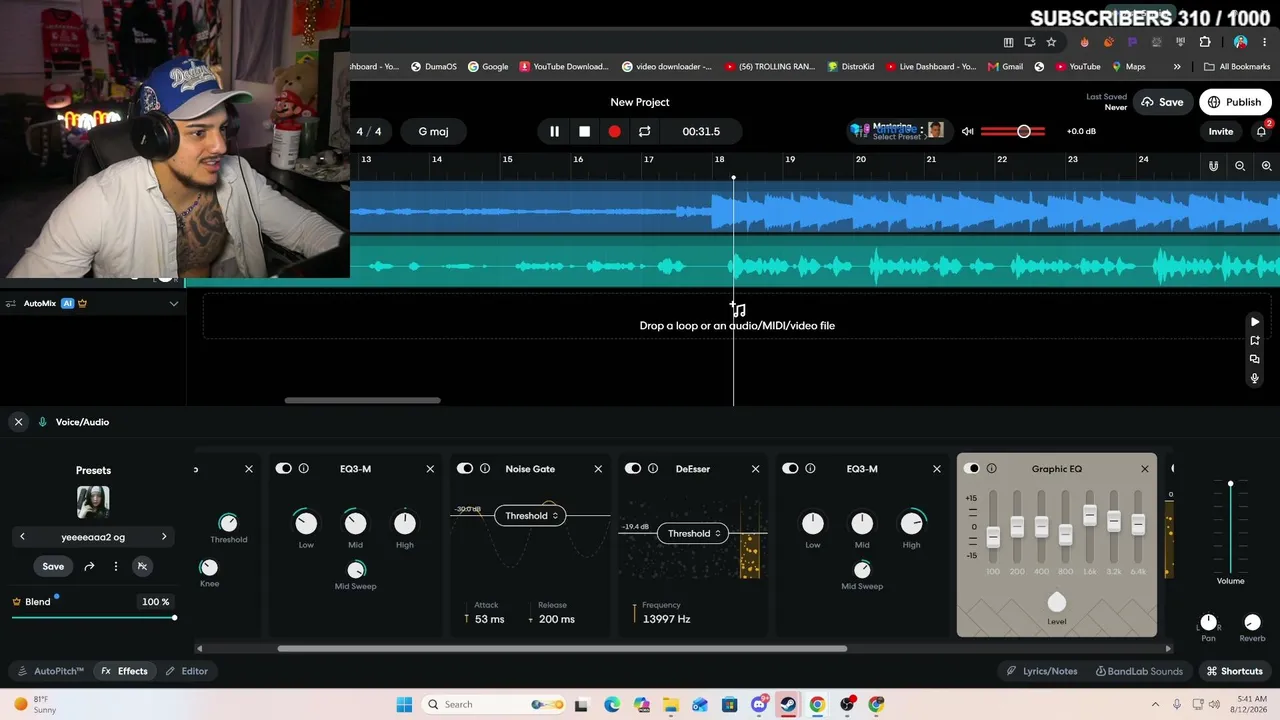Open the DeEsser Threshold dropdown
Screen dimensions: 1280x720
click(x=694, y=533)
